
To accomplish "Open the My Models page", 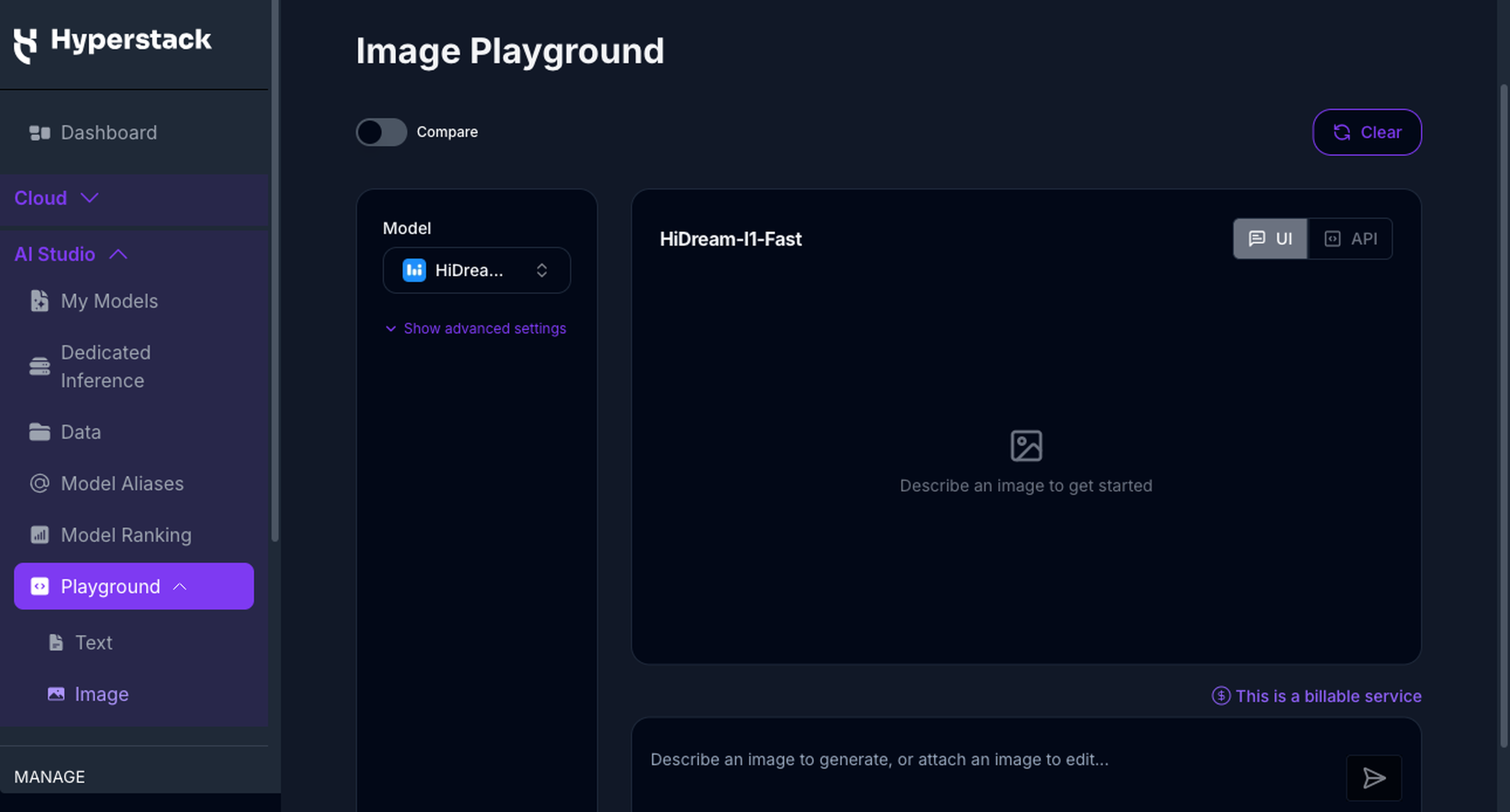I will coord(134,301).
